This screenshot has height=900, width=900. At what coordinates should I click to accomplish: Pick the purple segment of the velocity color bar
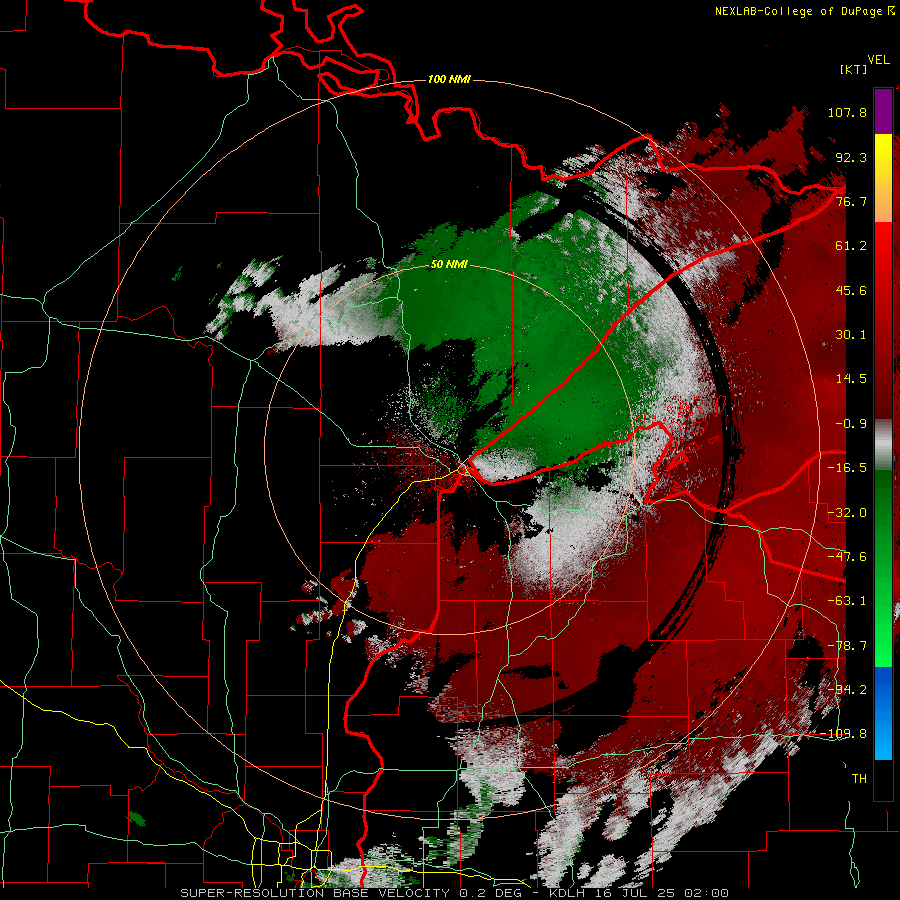point(883,111)
